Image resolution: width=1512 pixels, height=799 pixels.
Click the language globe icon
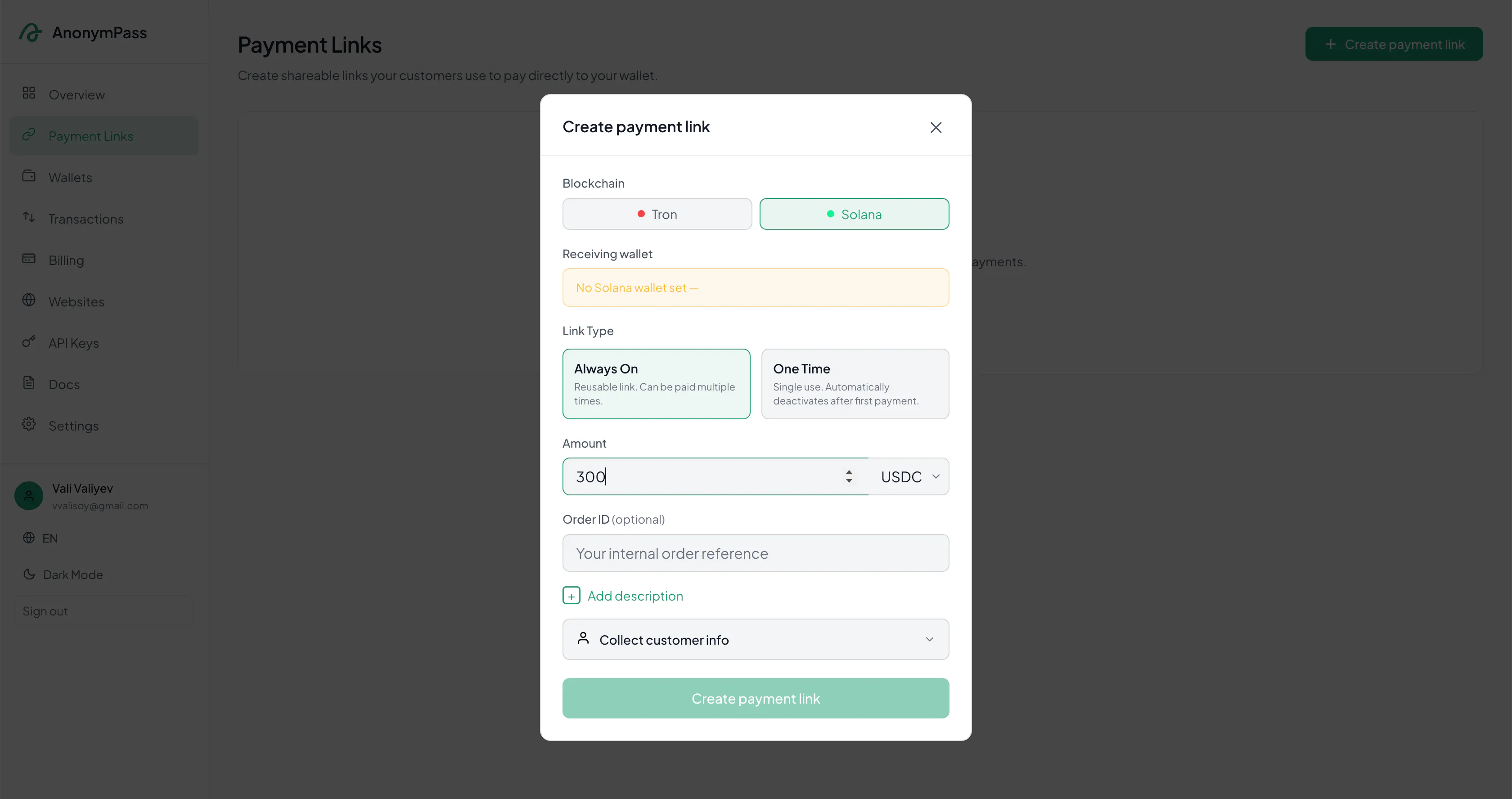(x=29, y=538)
